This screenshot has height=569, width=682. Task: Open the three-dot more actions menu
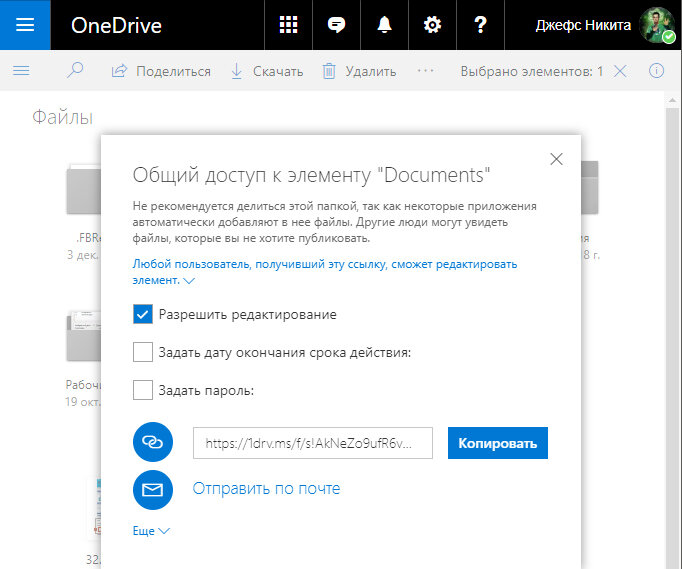point(425,70)
